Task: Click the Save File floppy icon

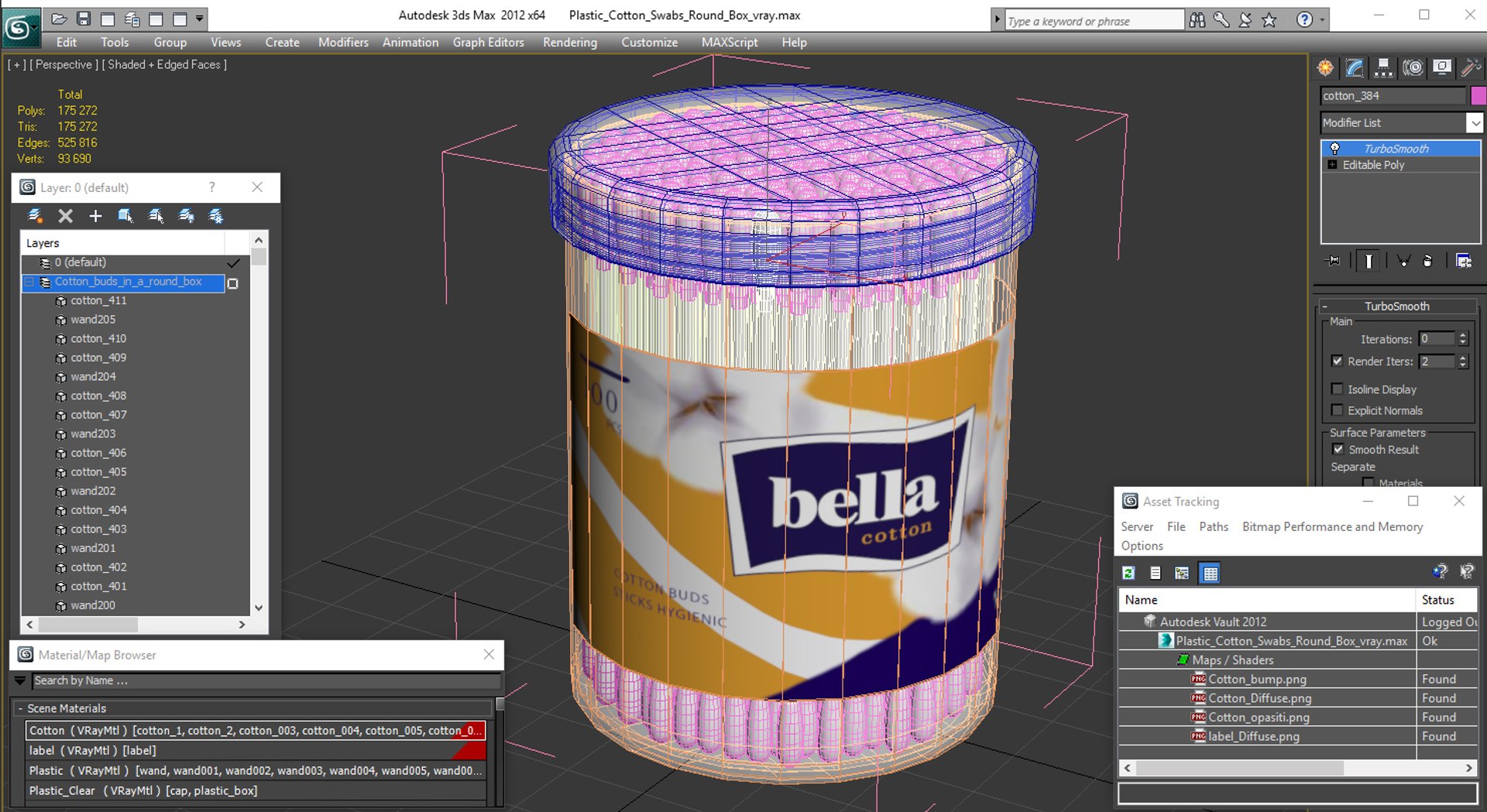Action: [x=84, y=19]
